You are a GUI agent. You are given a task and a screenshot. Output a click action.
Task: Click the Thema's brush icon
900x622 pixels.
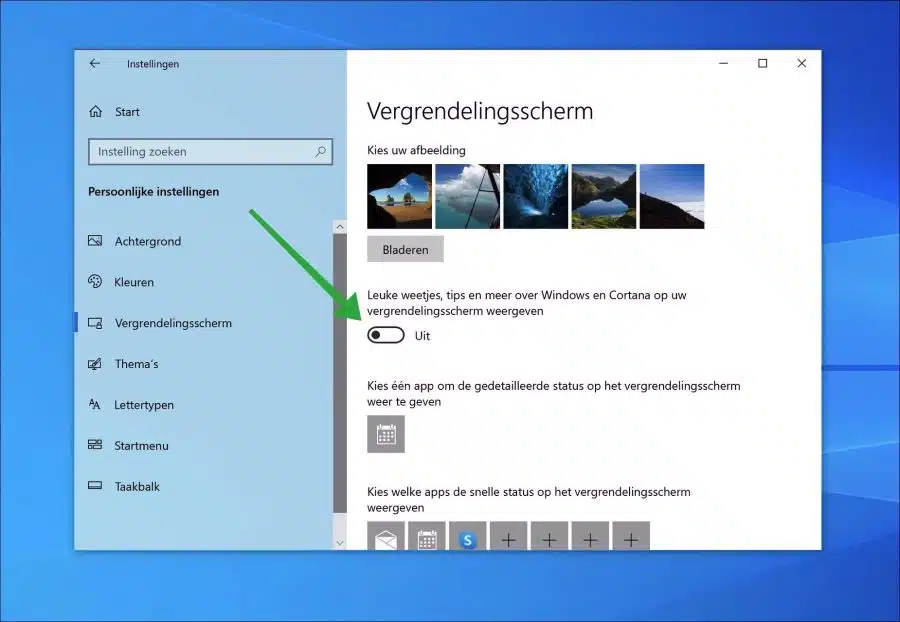coord(95,364)
